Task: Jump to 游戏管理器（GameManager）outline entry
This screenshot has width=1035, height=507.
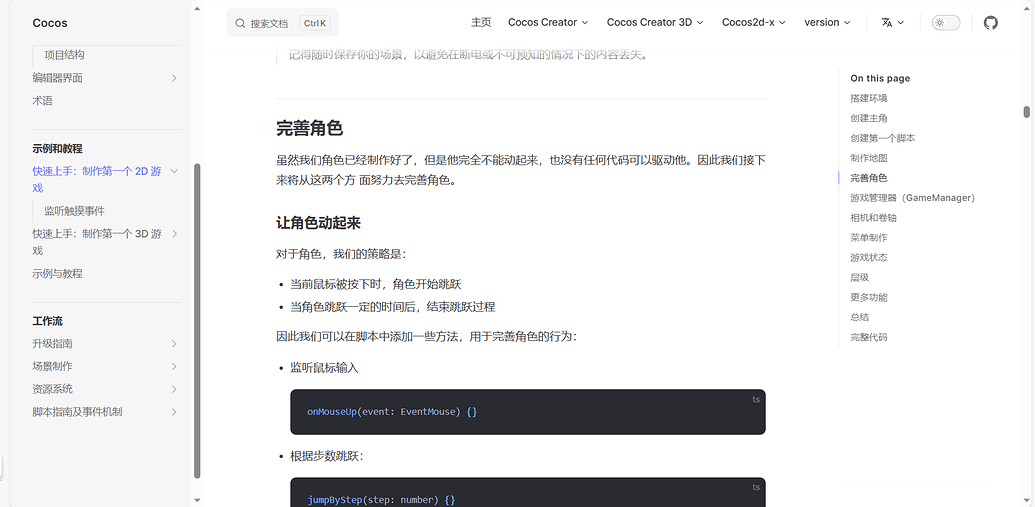Action: point(912,197)
